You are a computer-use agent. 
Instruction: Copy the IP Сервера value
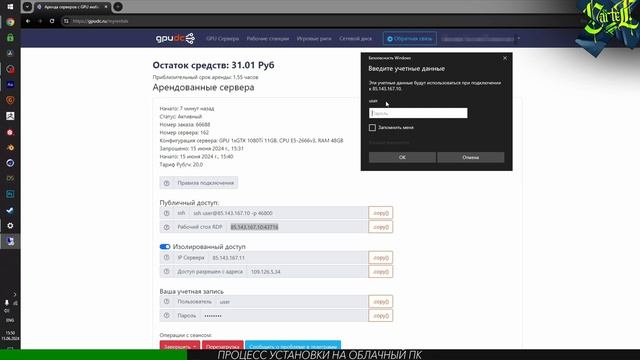click(380, 258)
